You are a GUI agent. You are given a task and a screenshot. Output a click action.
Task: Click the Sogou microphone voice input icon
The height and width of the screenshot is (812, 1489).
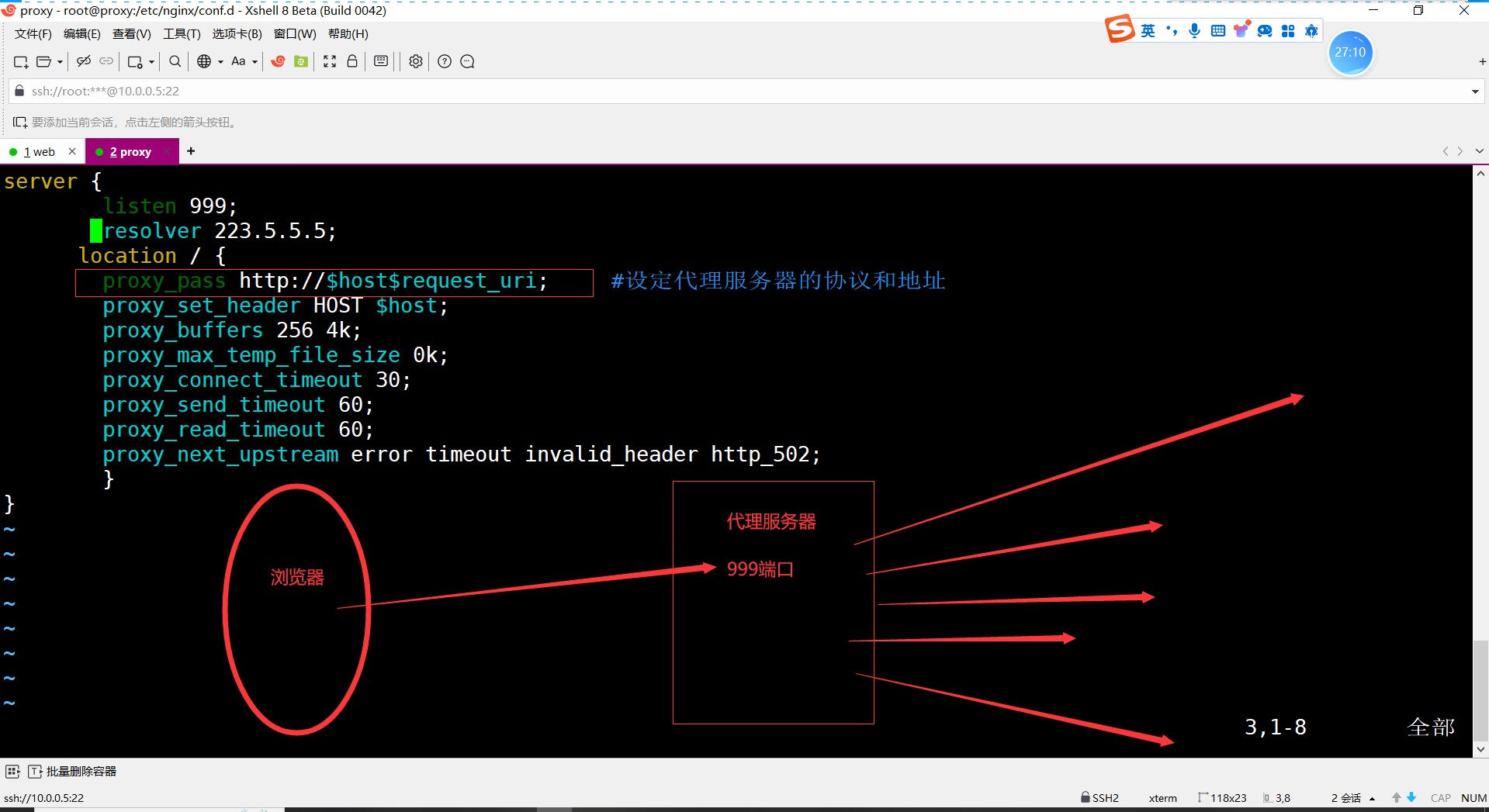[x=1195, y=31]
